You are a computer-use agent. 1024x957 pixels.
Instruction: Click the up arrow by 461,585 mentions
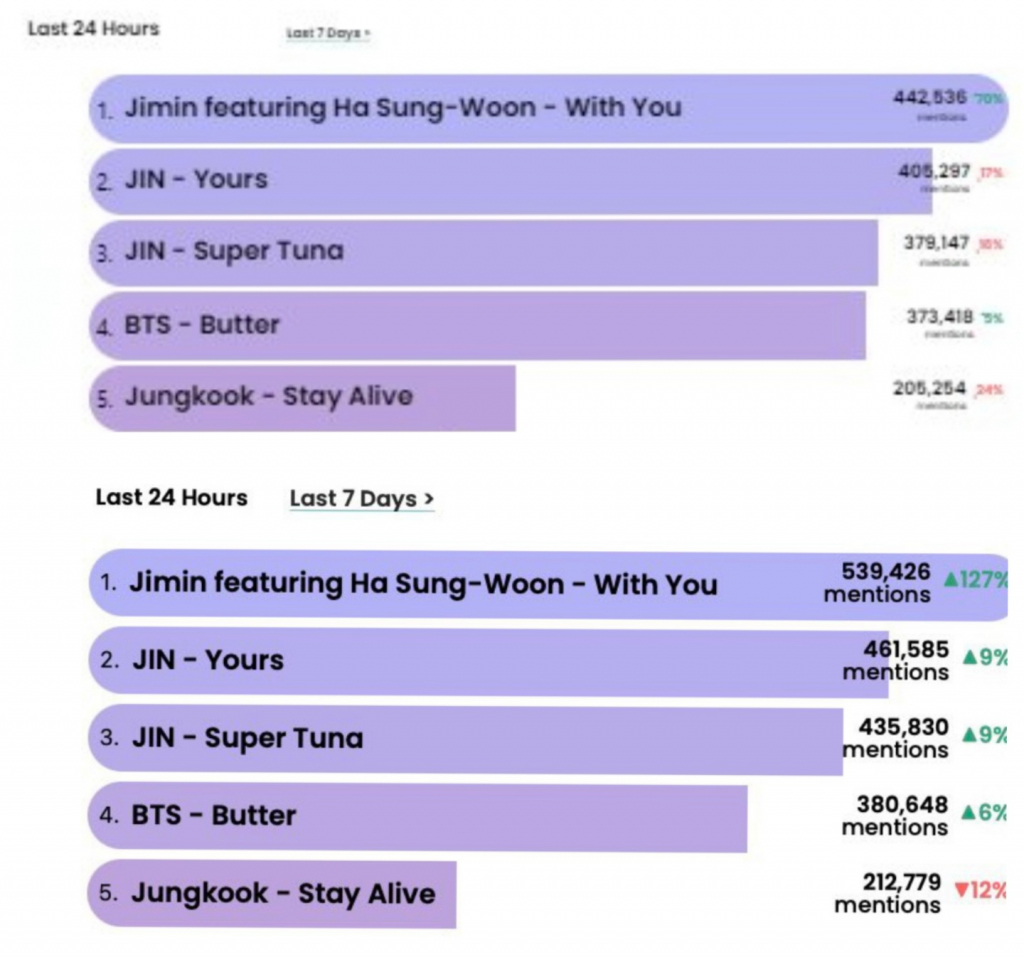(970, 657)
